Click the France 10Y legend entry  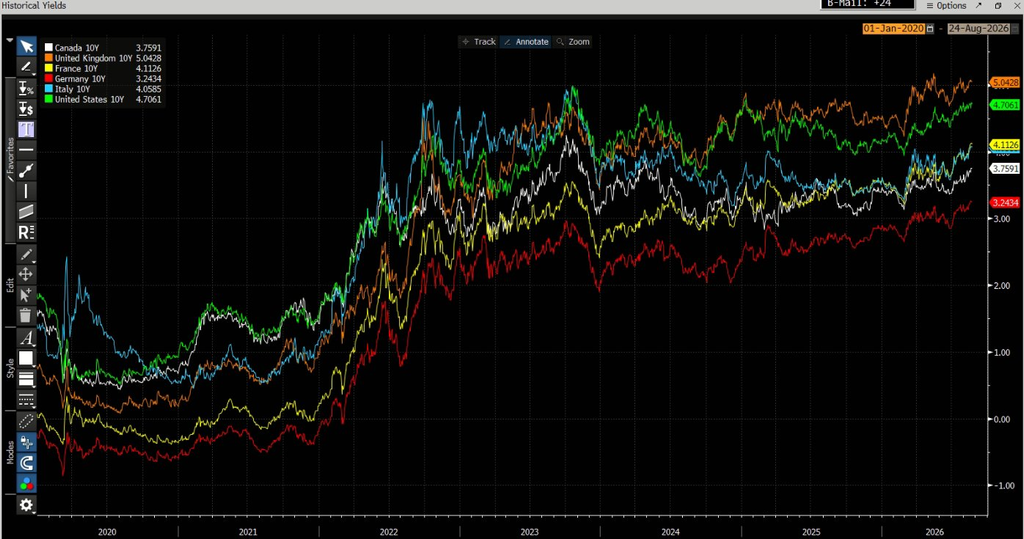click(103, 69)
